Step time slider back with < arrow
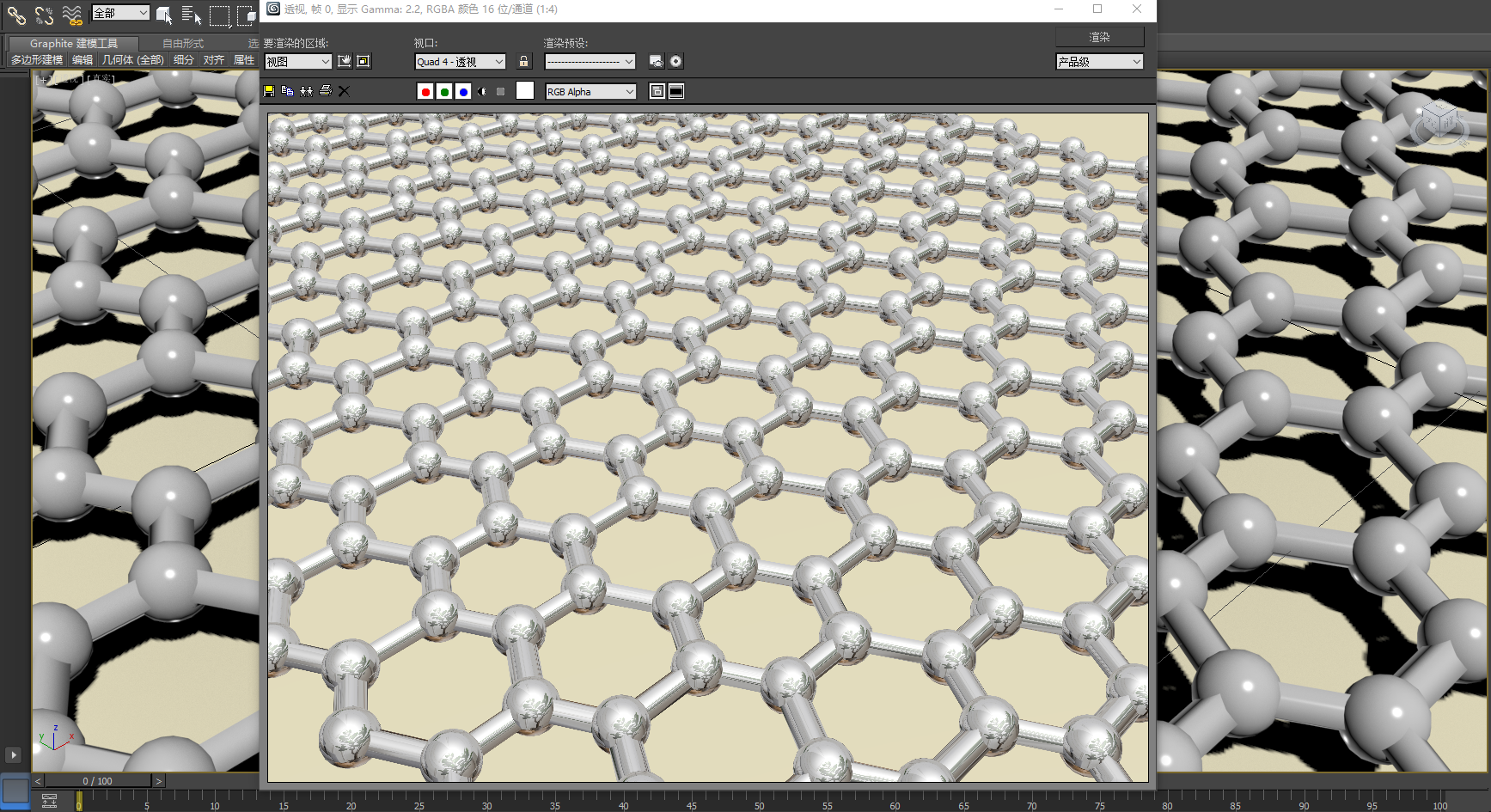Screen dimensions: 1491x812 click(x=38, y=781)
